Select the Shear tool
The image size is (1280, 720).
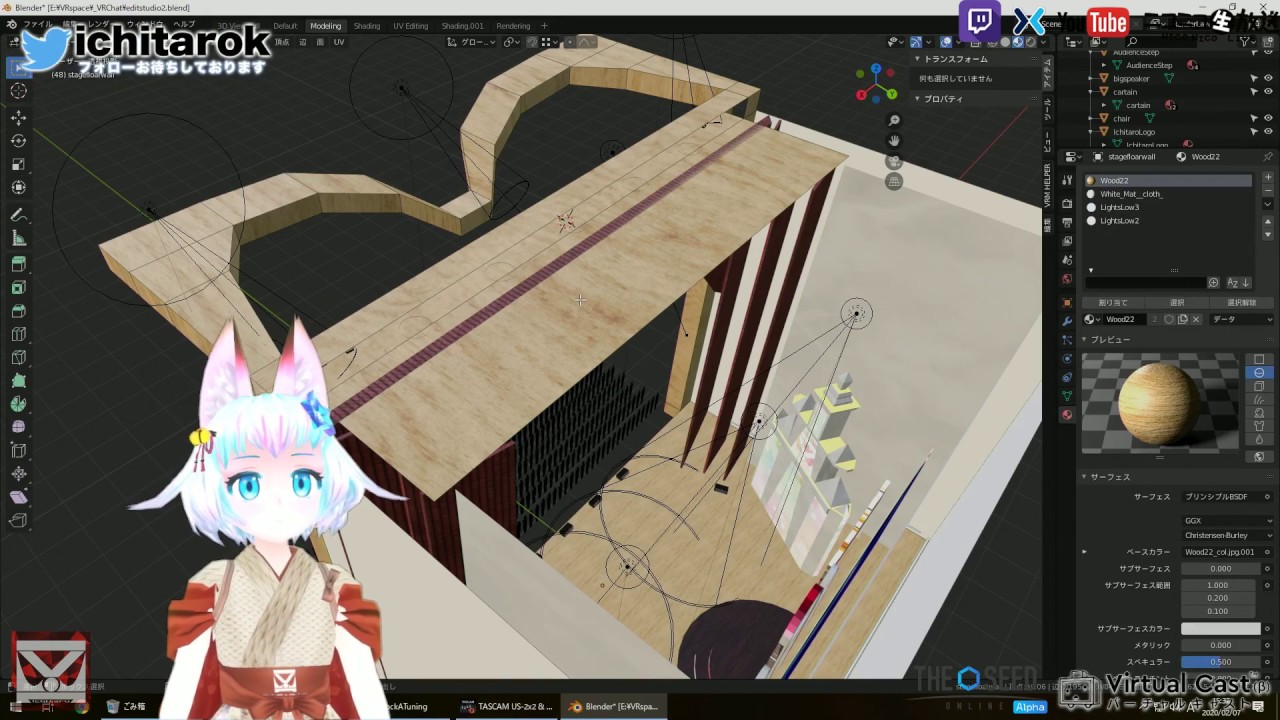coord(18,497)
